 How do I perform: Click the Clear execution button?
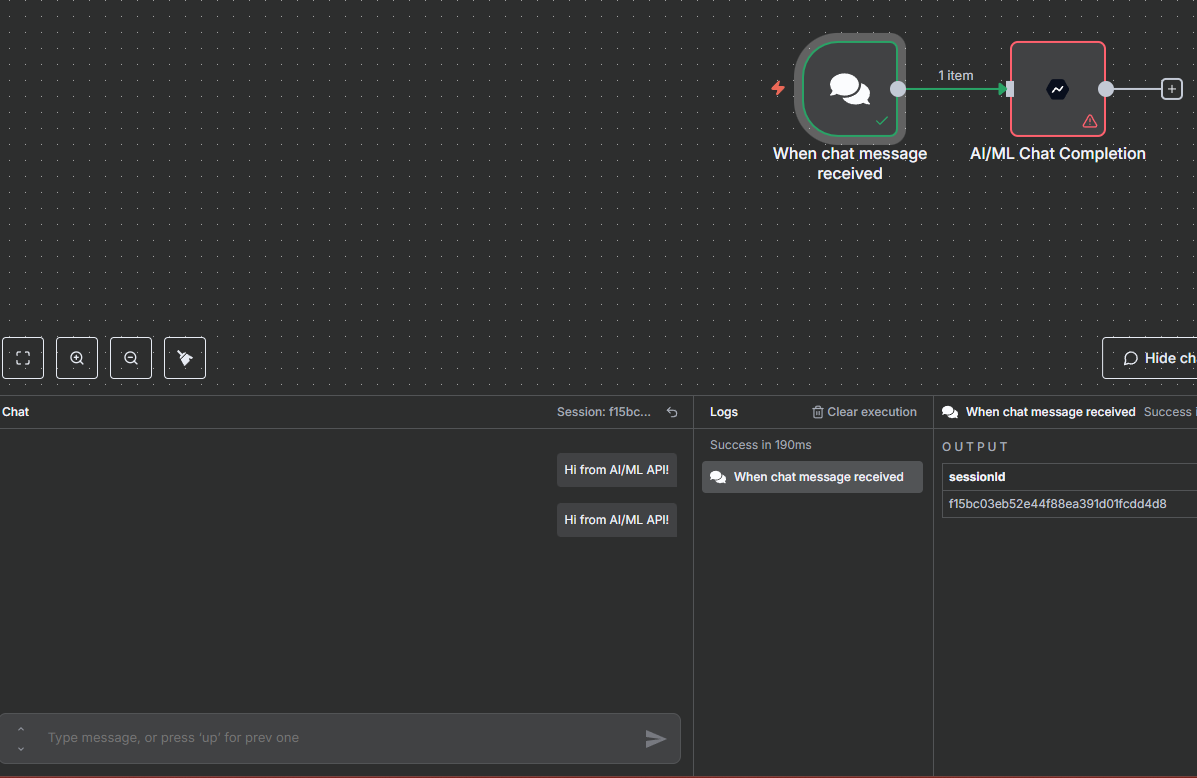click(x=864, y=412)
